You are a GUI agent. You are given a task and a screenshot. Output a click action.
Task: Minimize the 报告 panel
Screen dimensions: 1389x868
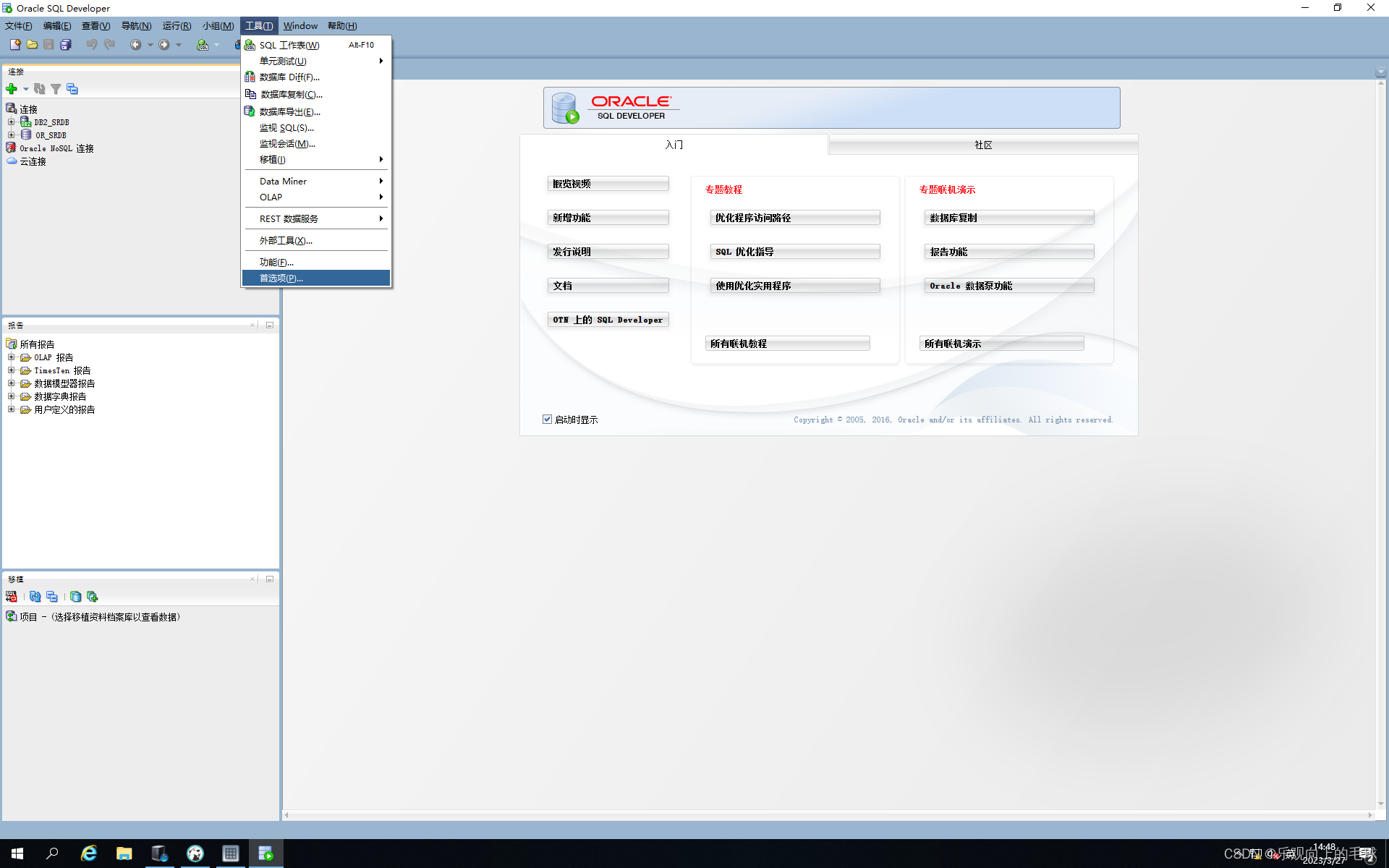pos(270,325)
